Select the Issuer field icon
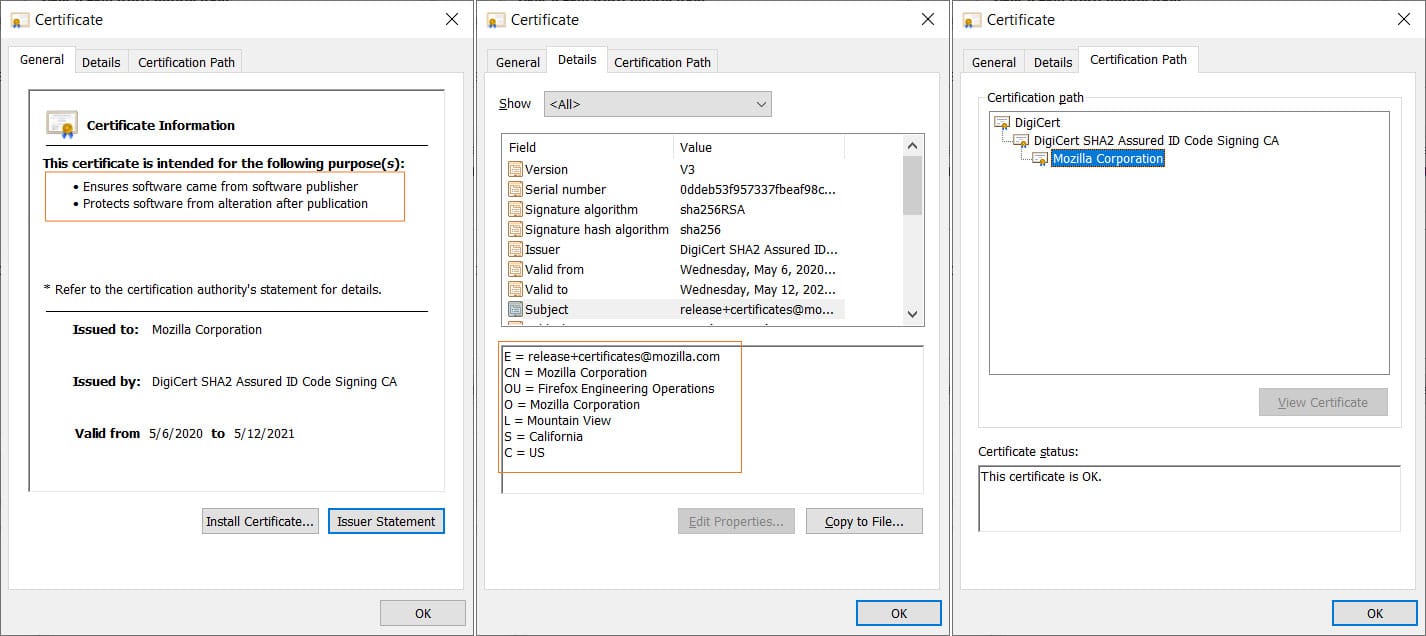 tap(516, 250)
